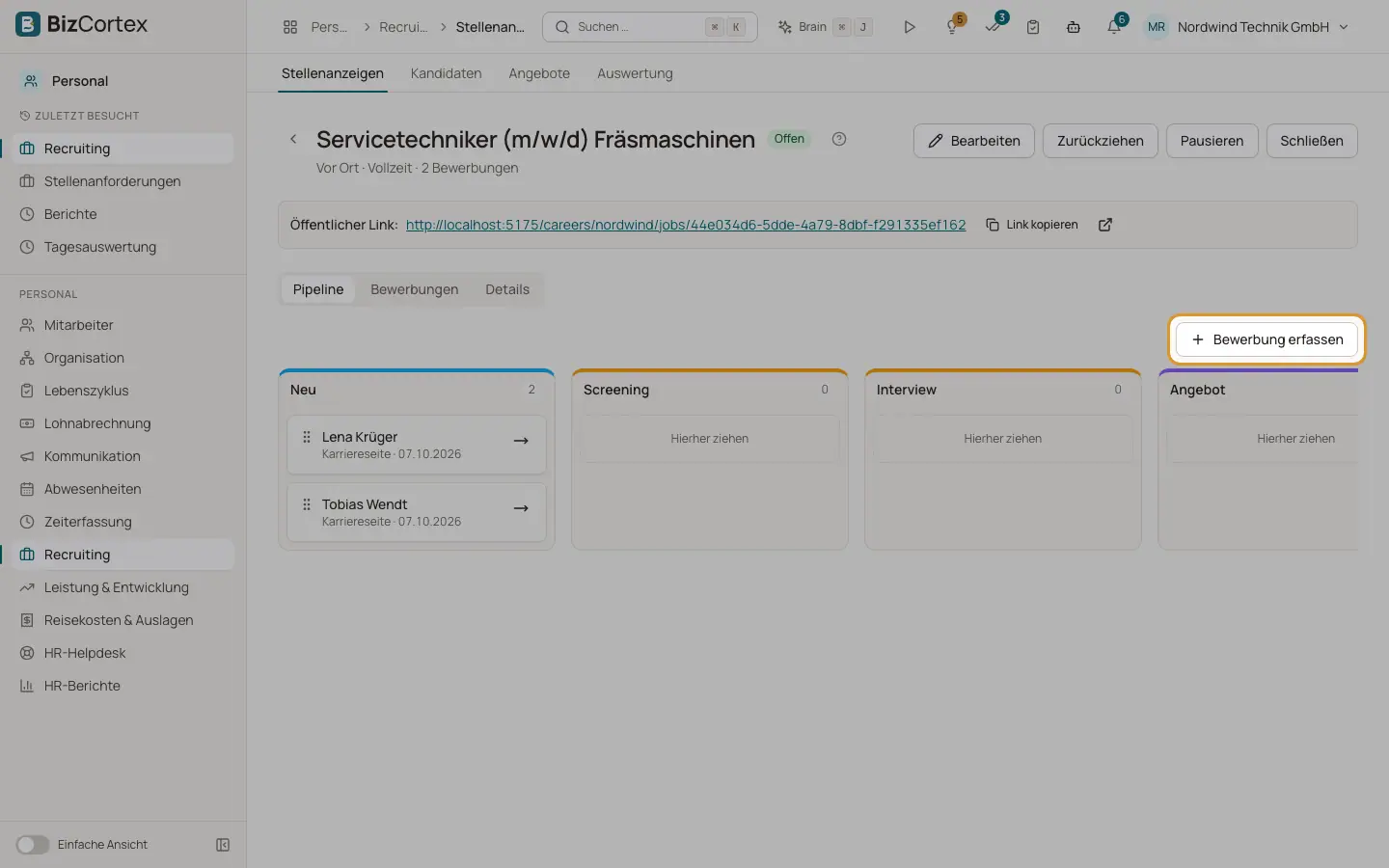The width and height of the screenshot is (1389, 868).
Task: Open the lightbulb icon with badge 5
Action: (953, 27)
